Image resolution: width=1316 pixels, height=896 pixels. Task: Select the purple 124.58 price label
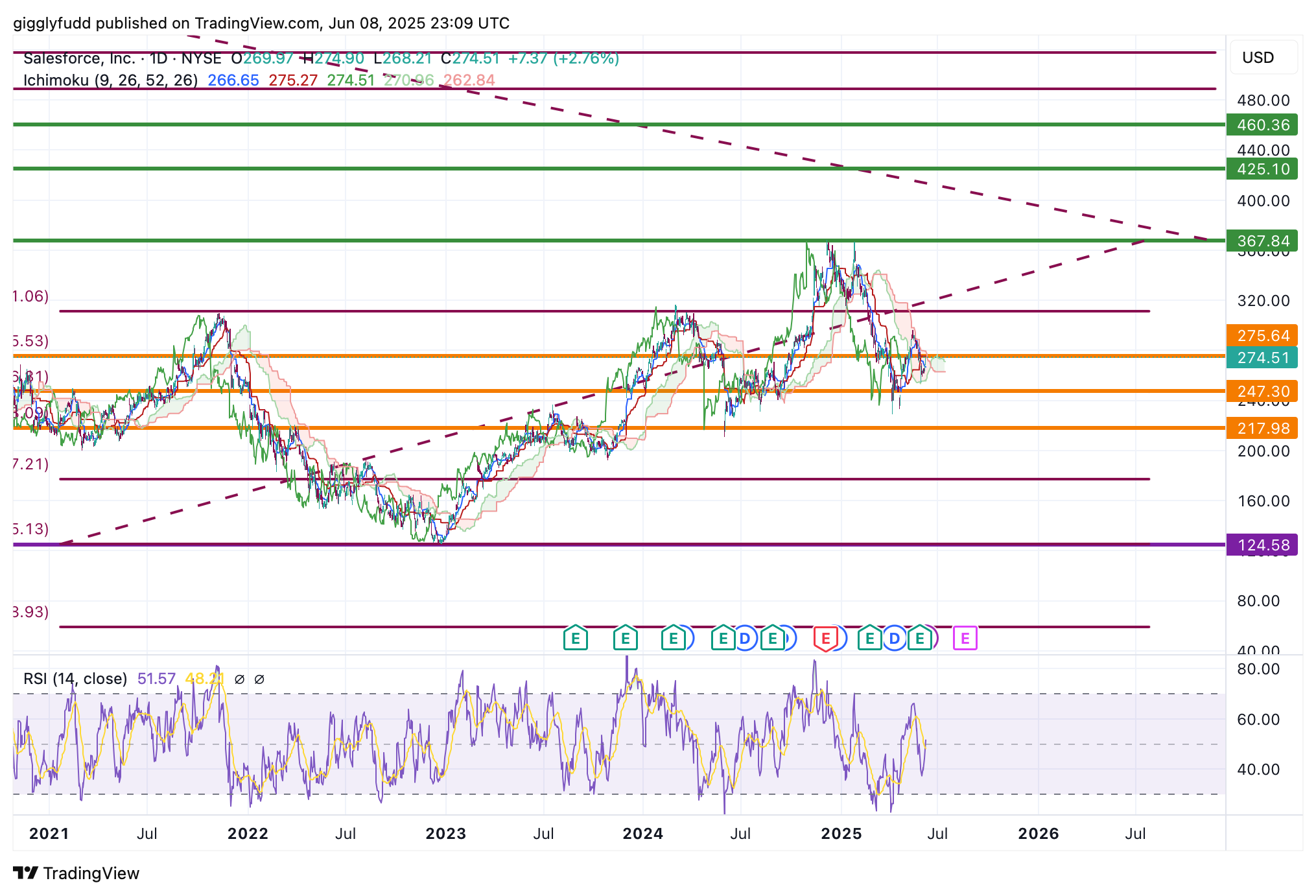(x=1262, y=545)
